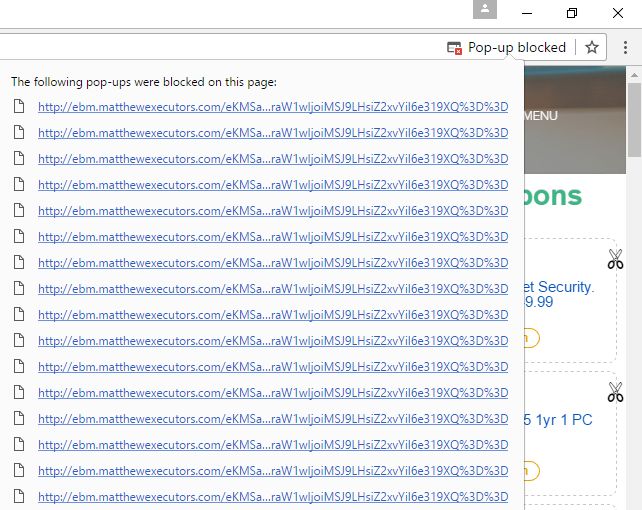642x510 pixels.
Task: Open the Chrome profile avatar button
Action: tap(485, 9)
